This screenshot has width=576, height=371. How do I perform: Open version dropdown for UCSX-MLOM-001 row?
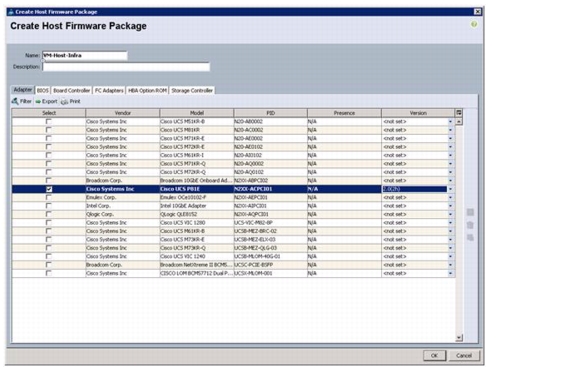click(450, 274)
